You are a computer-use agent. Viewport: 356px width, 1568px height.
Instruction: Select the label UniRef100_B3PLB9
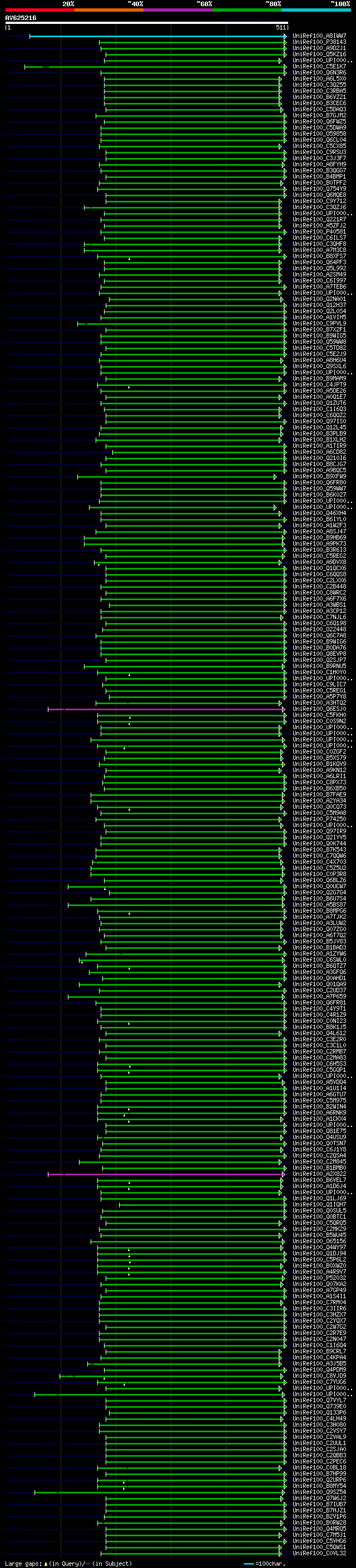click(x=319, y=433)
